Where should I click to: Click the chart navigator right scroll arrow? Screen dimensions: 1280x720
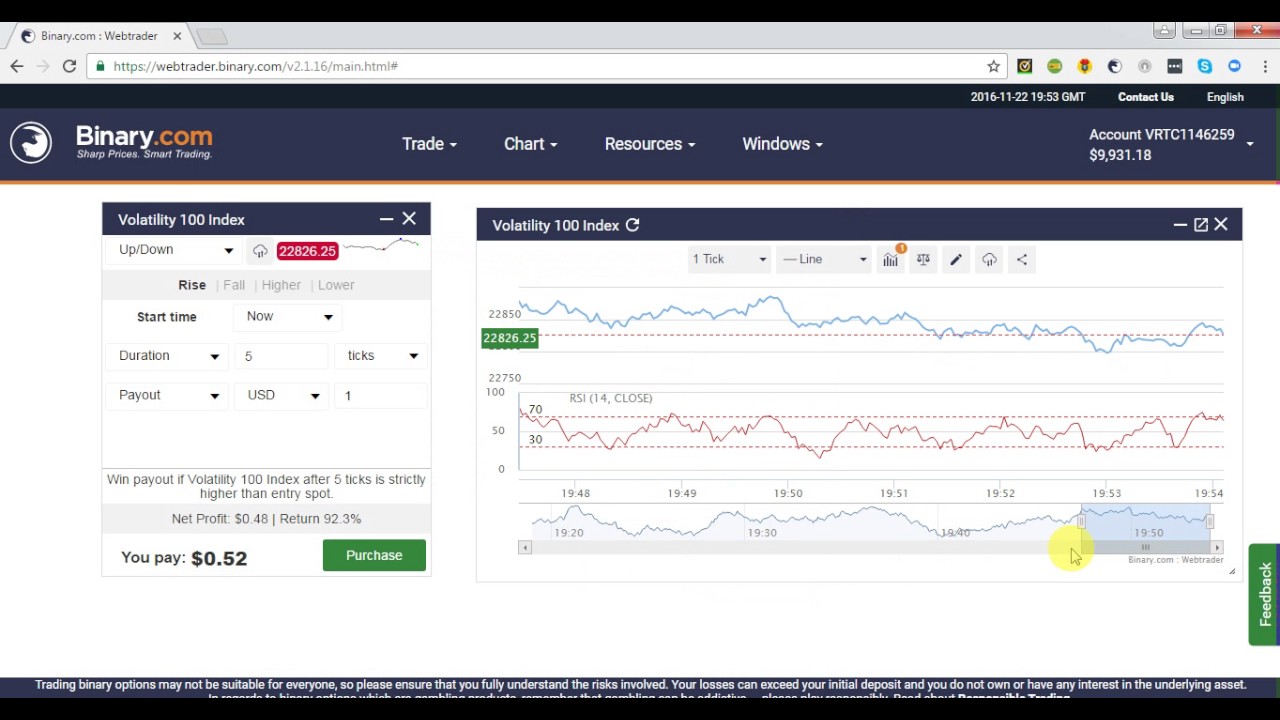click(x=1217, y=548)
